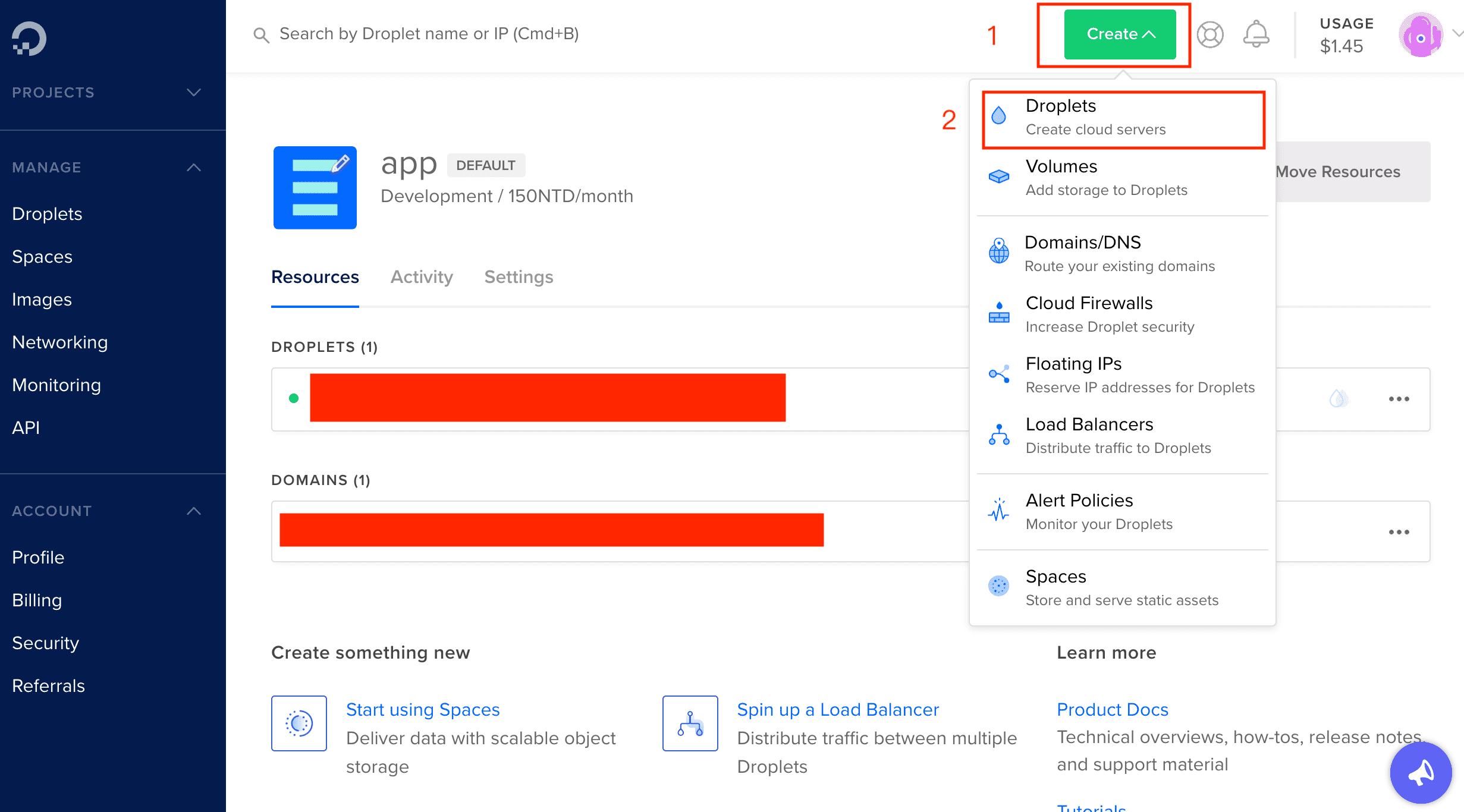Select Floating IPs in Create menu
The image size is (1464, 812).
click(1123, 375)
